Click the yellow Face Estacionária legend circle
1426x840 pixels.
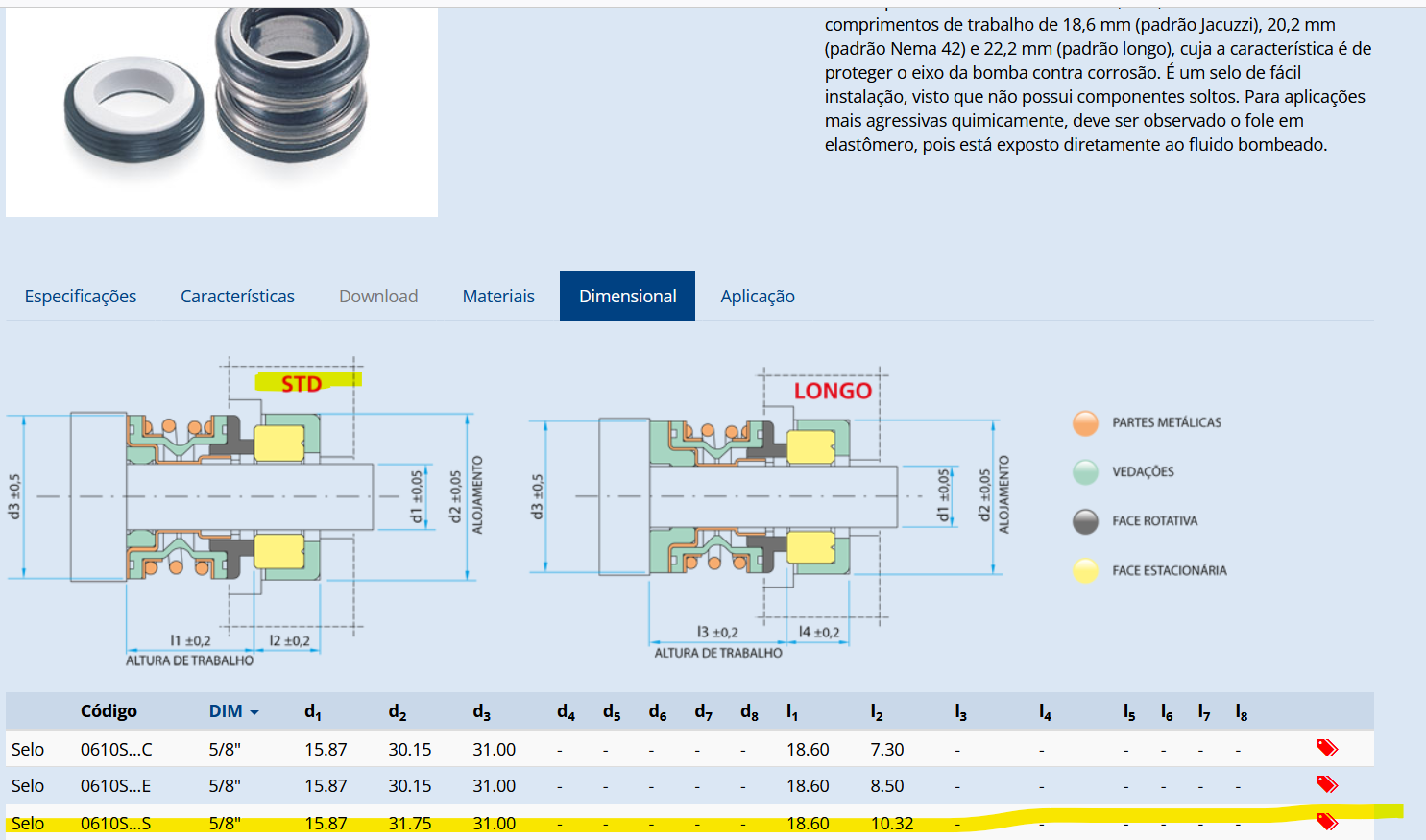[1085, 570]
